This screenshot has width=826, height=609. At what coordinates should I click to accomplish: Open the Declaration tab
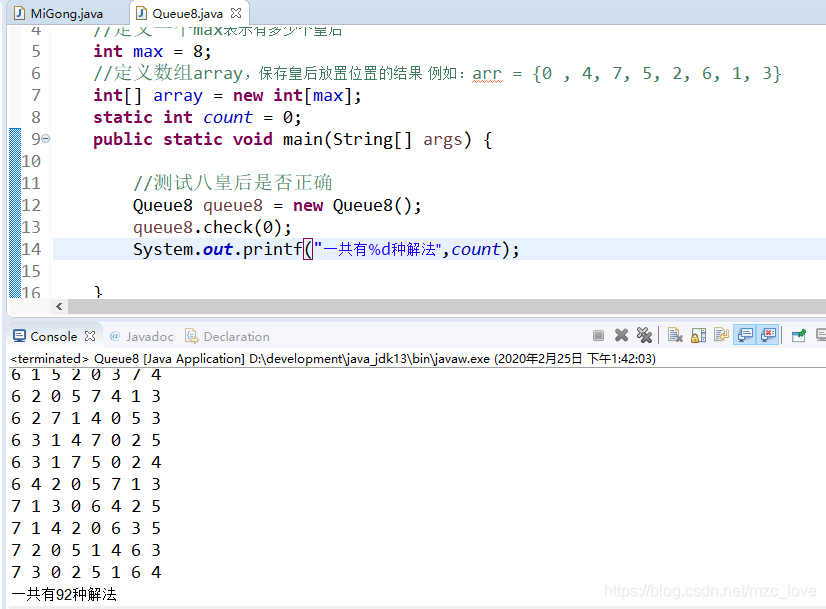coord(237,337)
